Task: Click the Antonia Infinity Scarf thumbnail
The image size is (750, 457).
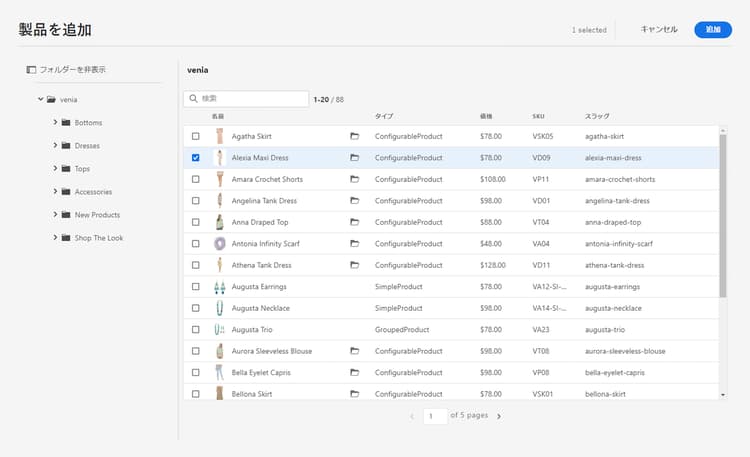Action: click(220, 244)
